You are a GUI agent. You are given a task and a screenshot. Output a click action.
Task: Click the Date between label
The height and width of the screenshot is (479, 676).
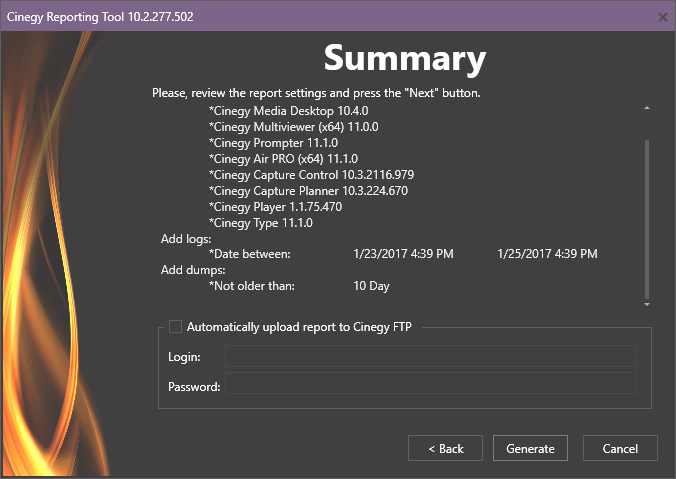(250, 254)
